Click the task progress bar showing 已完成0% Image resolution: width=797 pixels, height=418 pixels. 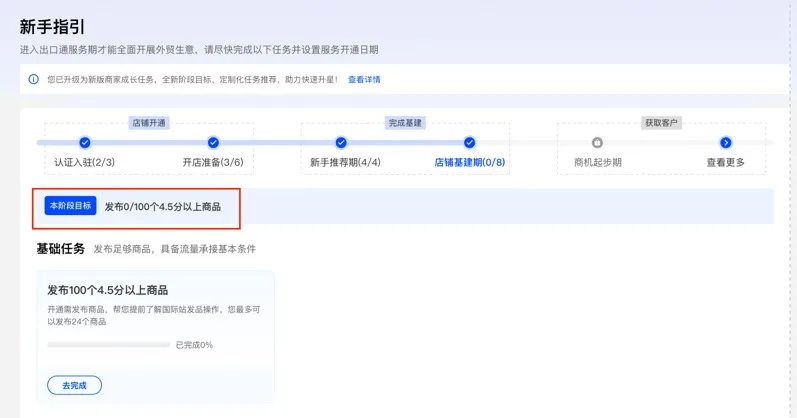109,345
